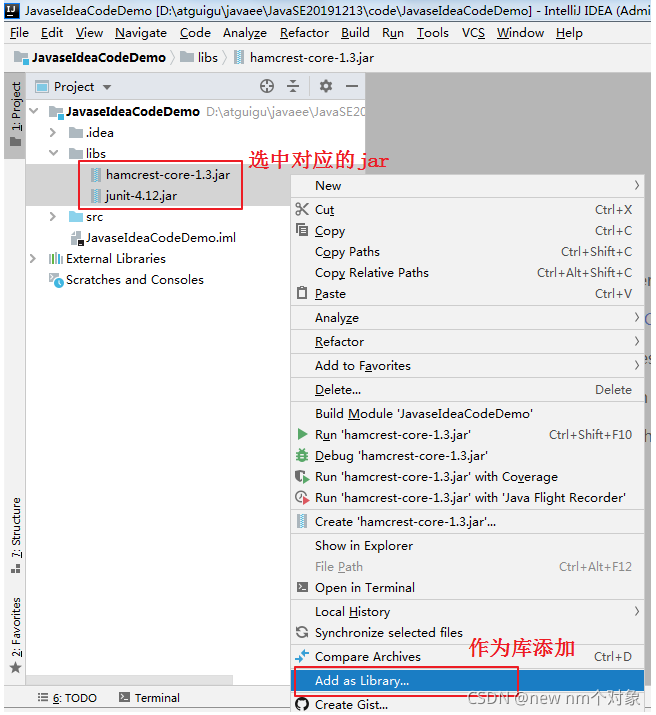Choose Show in Explorer

(x=467, y=545)
